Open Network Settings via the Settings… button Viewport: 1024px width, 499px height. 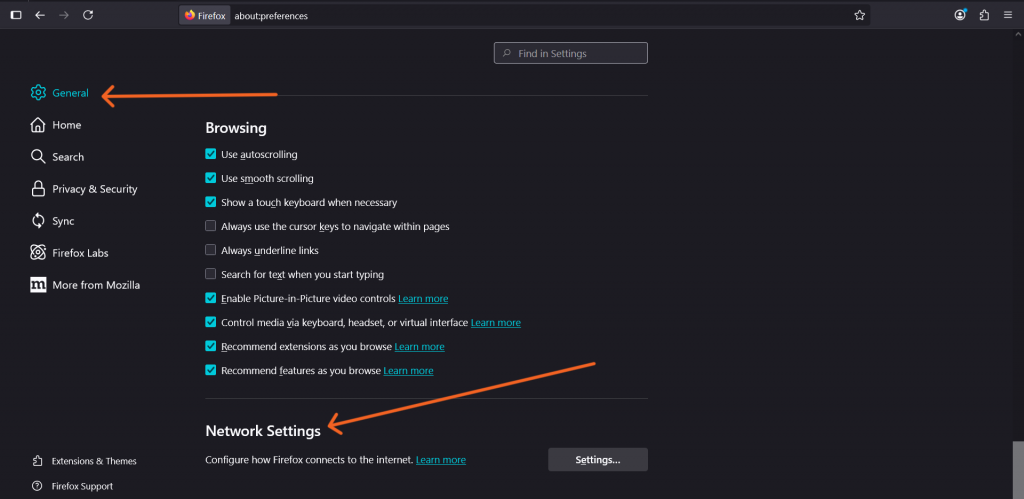597,460
